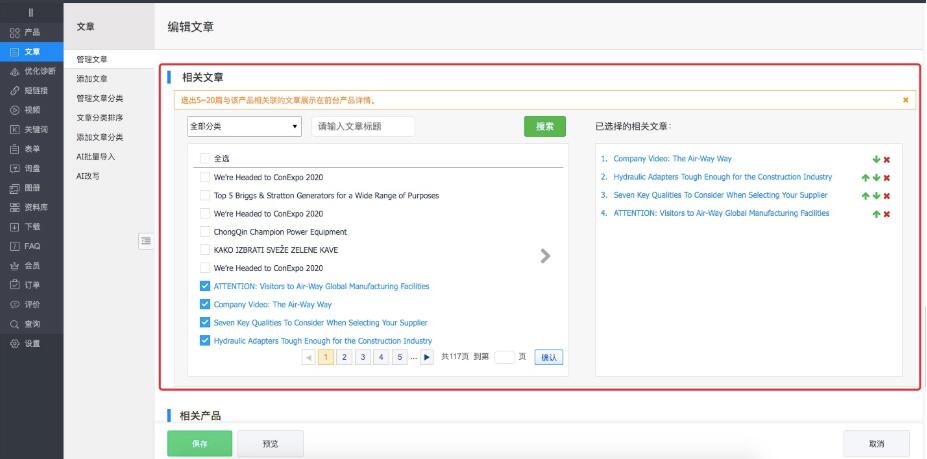Click the gray right arrow between the lists
This screenshot has width=927, height=459.
[x=545, y=255]
